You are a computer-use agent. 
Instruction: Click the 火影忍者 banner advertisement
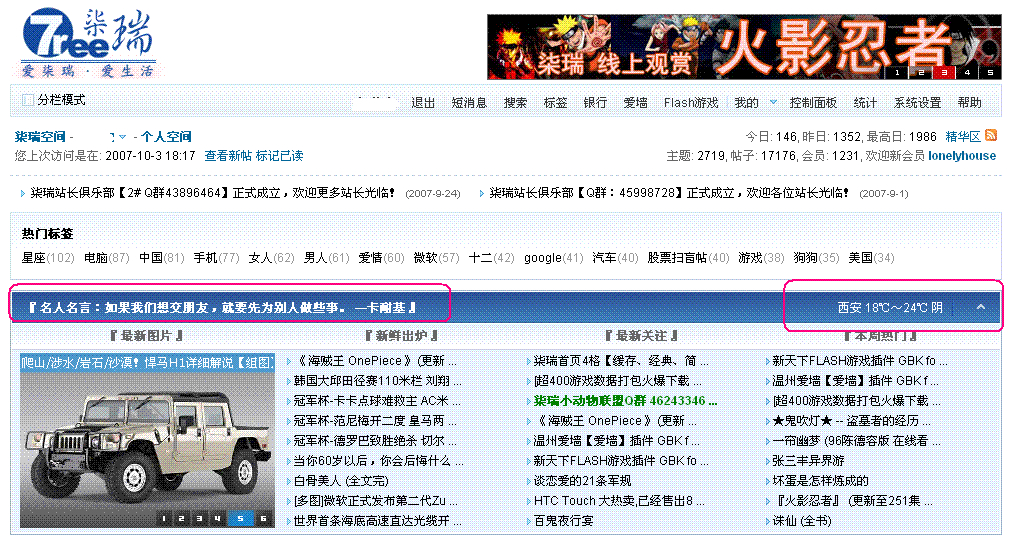tap(744, 47)
